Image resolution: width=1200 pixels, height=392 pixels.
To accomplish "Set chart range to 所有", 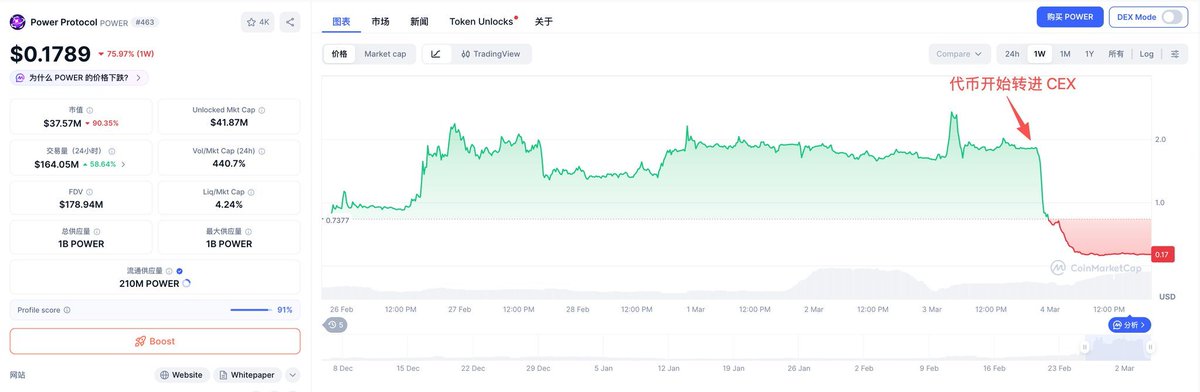I will coord(1116,54).
